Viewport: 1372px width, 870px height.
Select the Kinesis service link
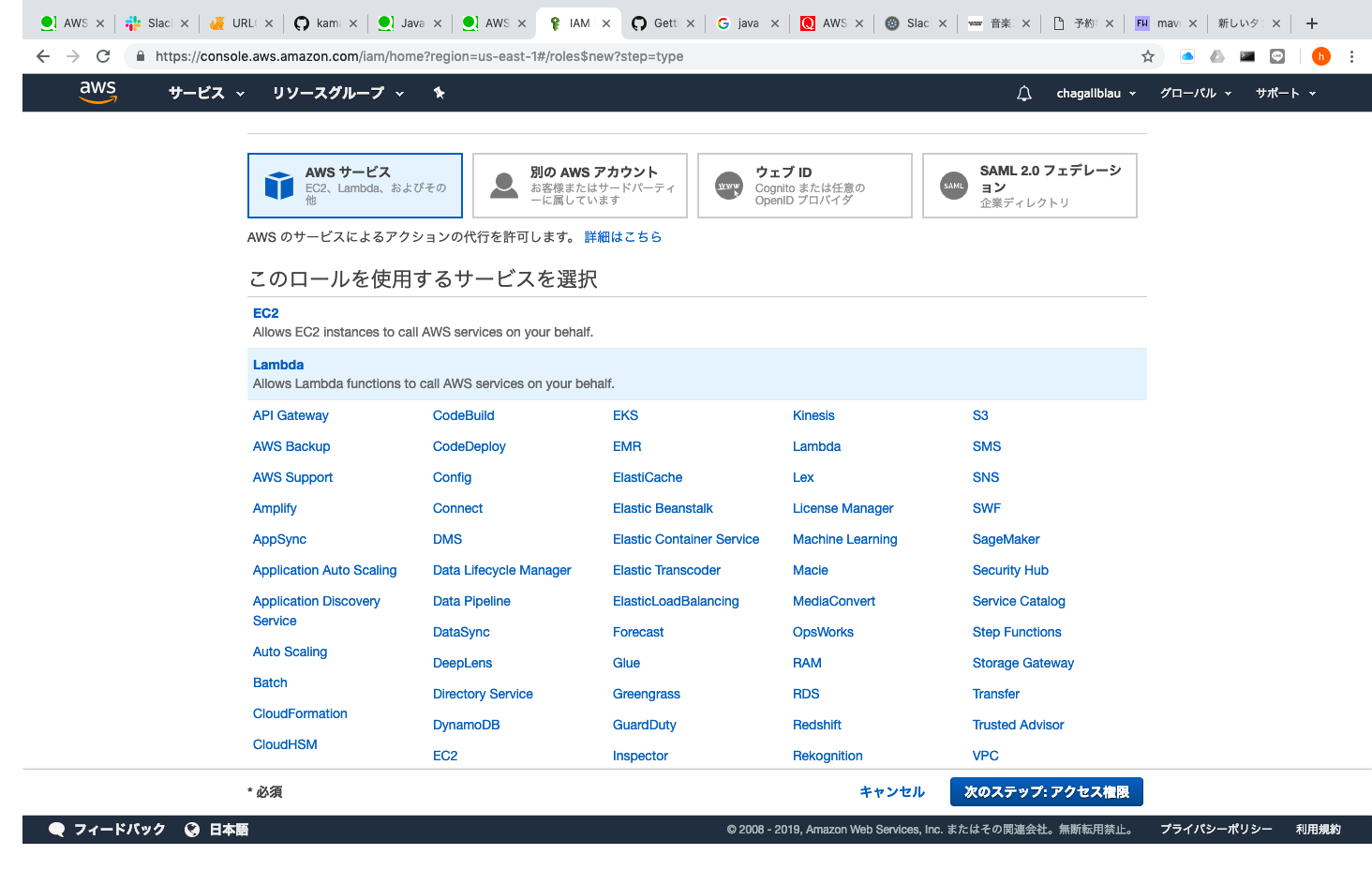point(813,415)
